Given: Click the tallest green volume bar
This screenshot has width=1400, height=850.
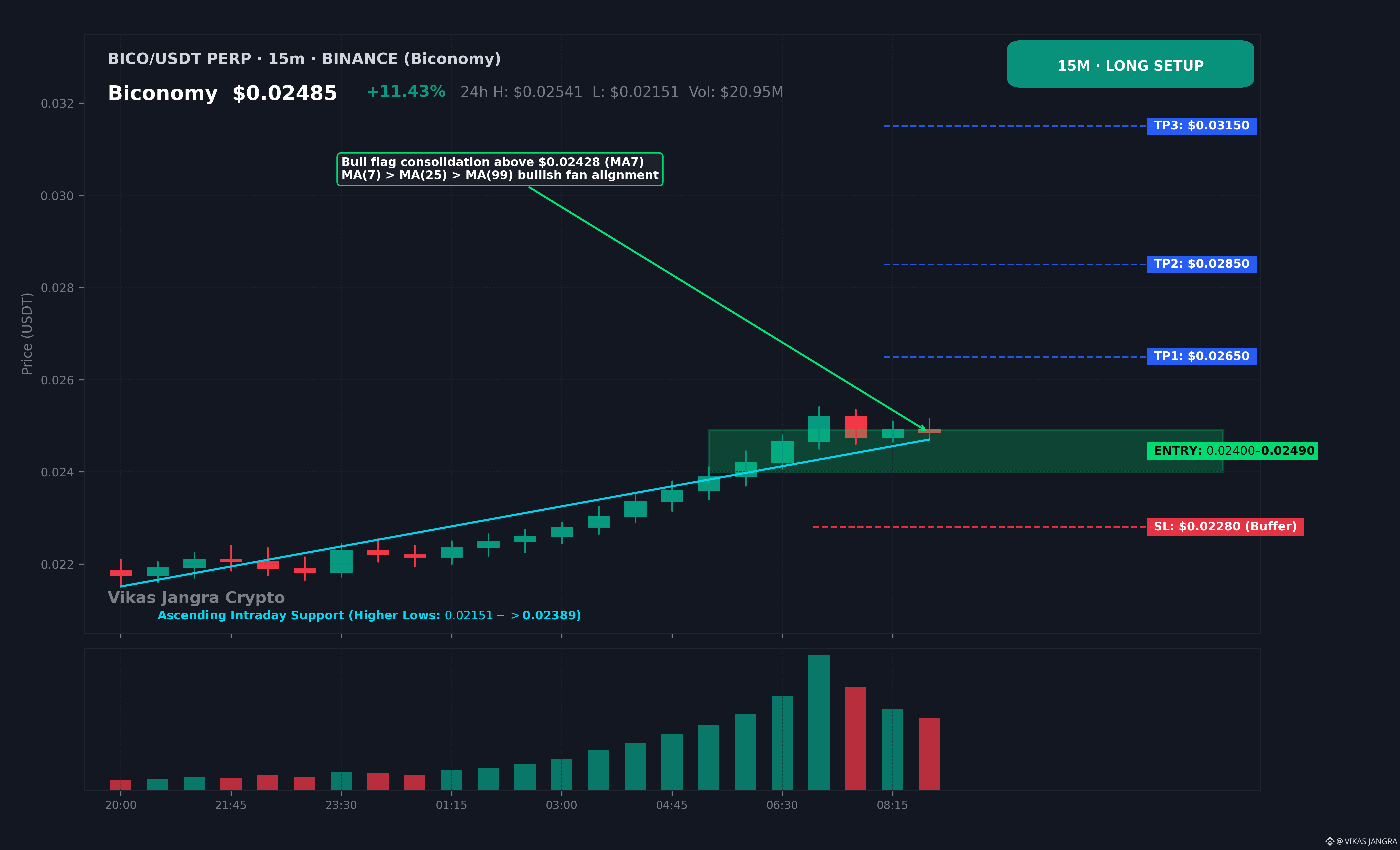Looking at the screenshot, I should (819, 722).
